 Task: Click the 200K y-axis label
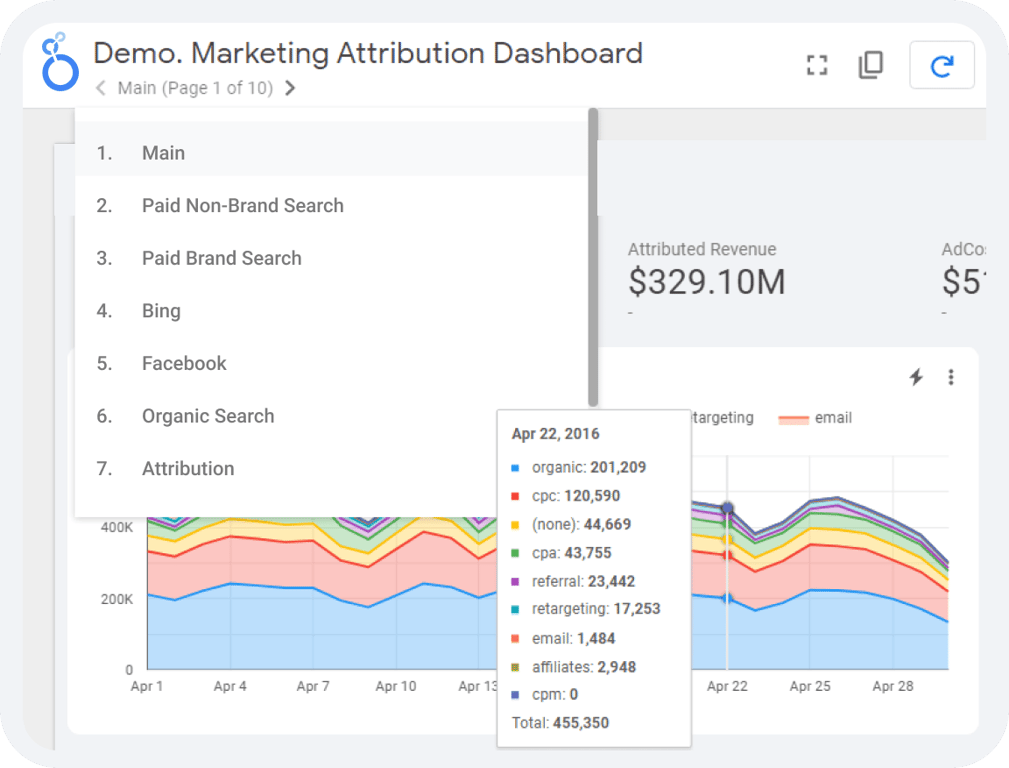pyautogui.click(x=116, y=599)
